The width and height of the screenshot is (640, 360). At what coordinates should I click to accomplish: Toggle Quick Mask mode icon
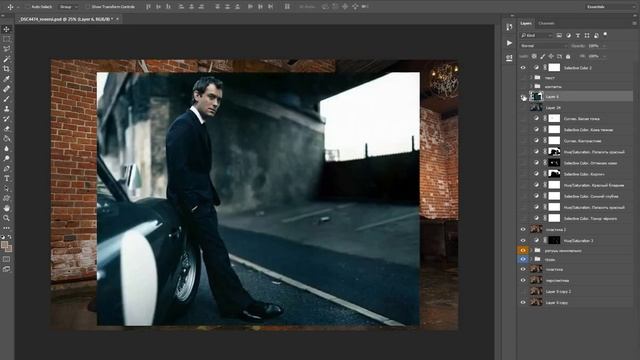click(7, 259)
